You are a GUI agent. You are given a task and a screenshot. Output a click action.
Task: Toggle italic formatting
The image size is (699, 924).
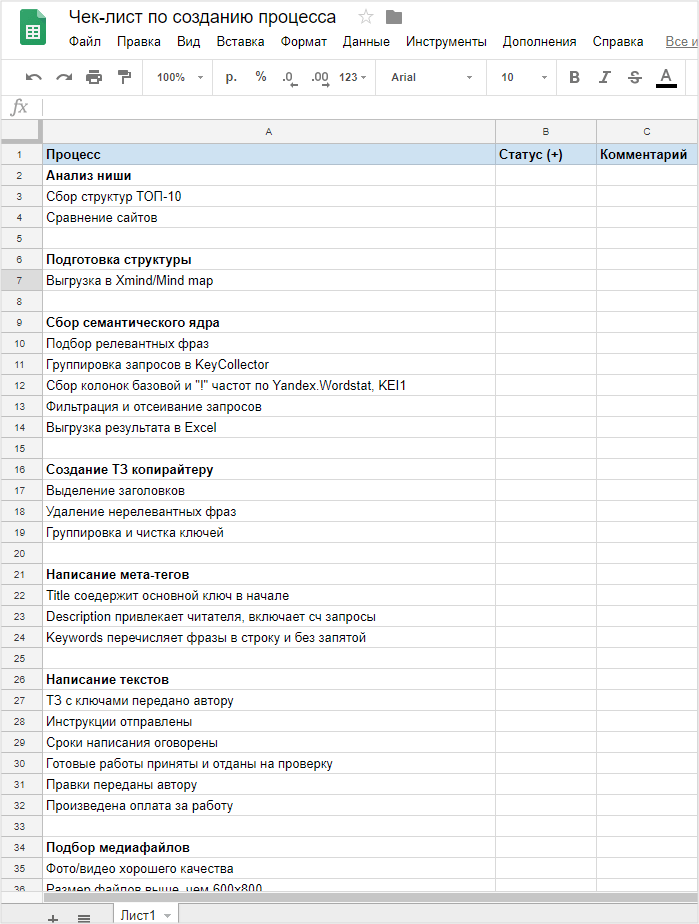[604, 77]
